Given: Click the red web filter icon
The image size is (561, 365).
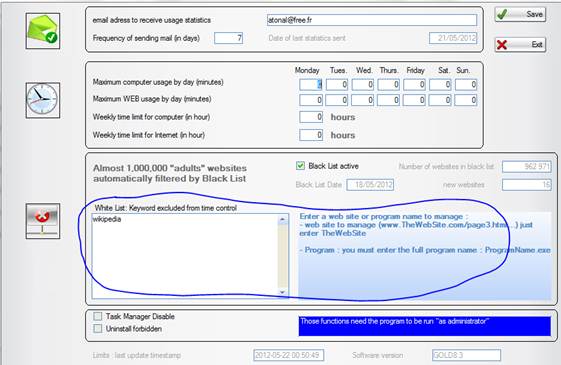Looking at the screenshot, I should [x=43, y=221].
